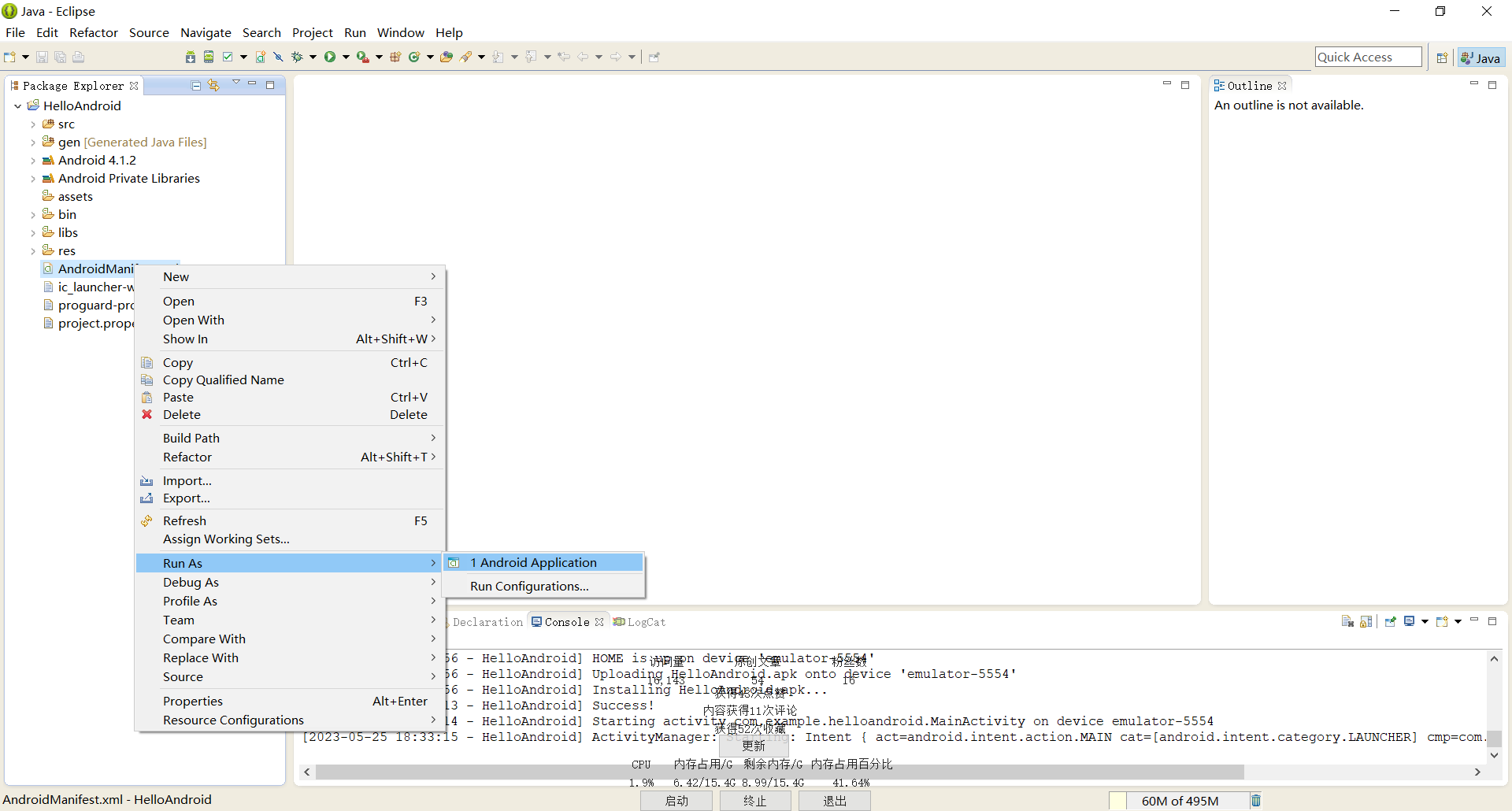This screenshot has width=1512, height=811.
Task: Click the Save All toolbar icon
Action: coord(60,57)
